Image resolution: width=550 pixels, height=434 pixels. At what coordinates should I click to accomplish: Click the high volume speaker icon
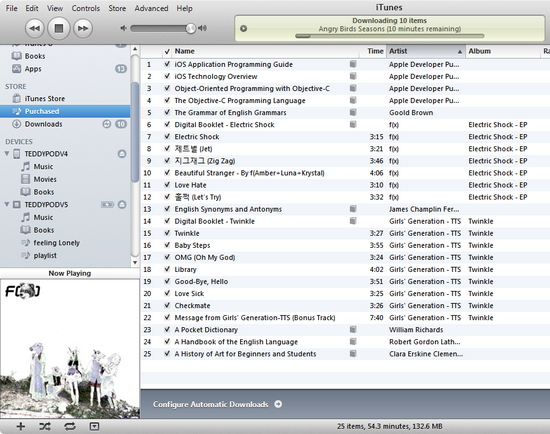tap(202, 28)
